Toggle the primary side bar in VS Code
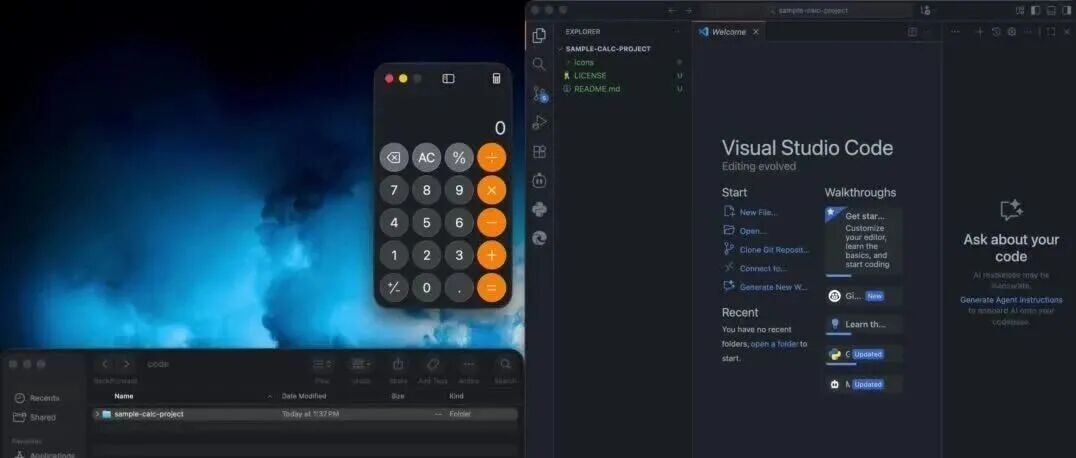Viewport: 1076px width, 458px height. click(1036, 10)
